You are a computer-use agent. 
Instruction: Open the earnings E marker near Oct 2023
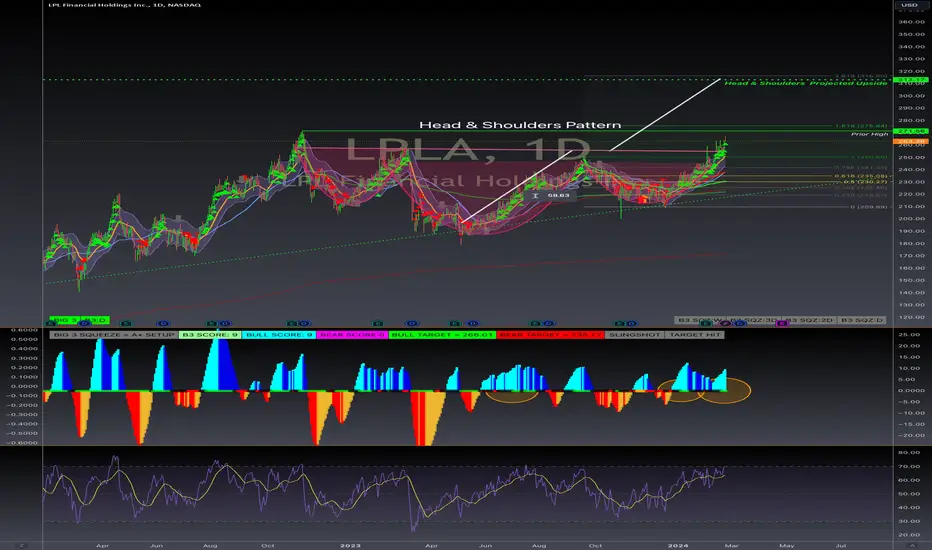[x=619, y=323]
